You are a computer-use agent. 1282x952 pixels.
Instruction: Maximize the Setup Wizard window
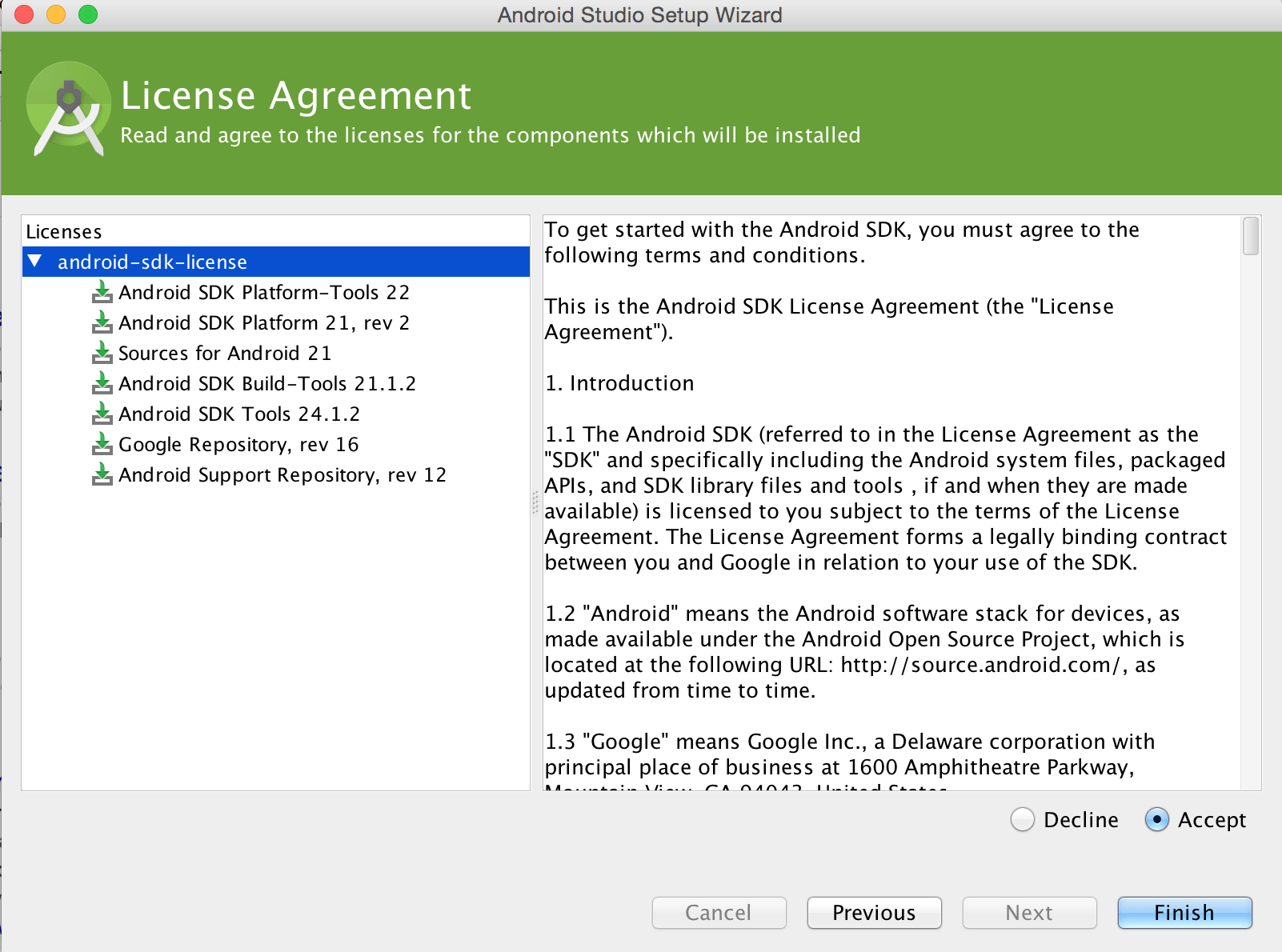click(88, 14)
